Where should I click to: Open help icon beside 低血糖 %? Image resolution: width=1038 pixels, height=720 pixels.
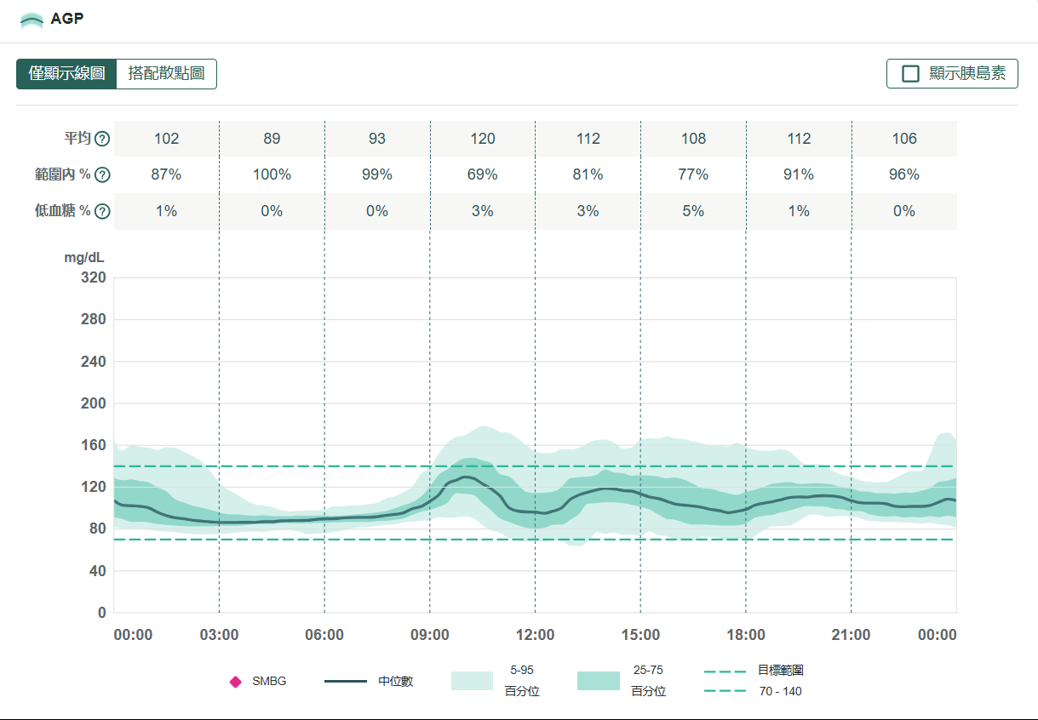[102, 211]
